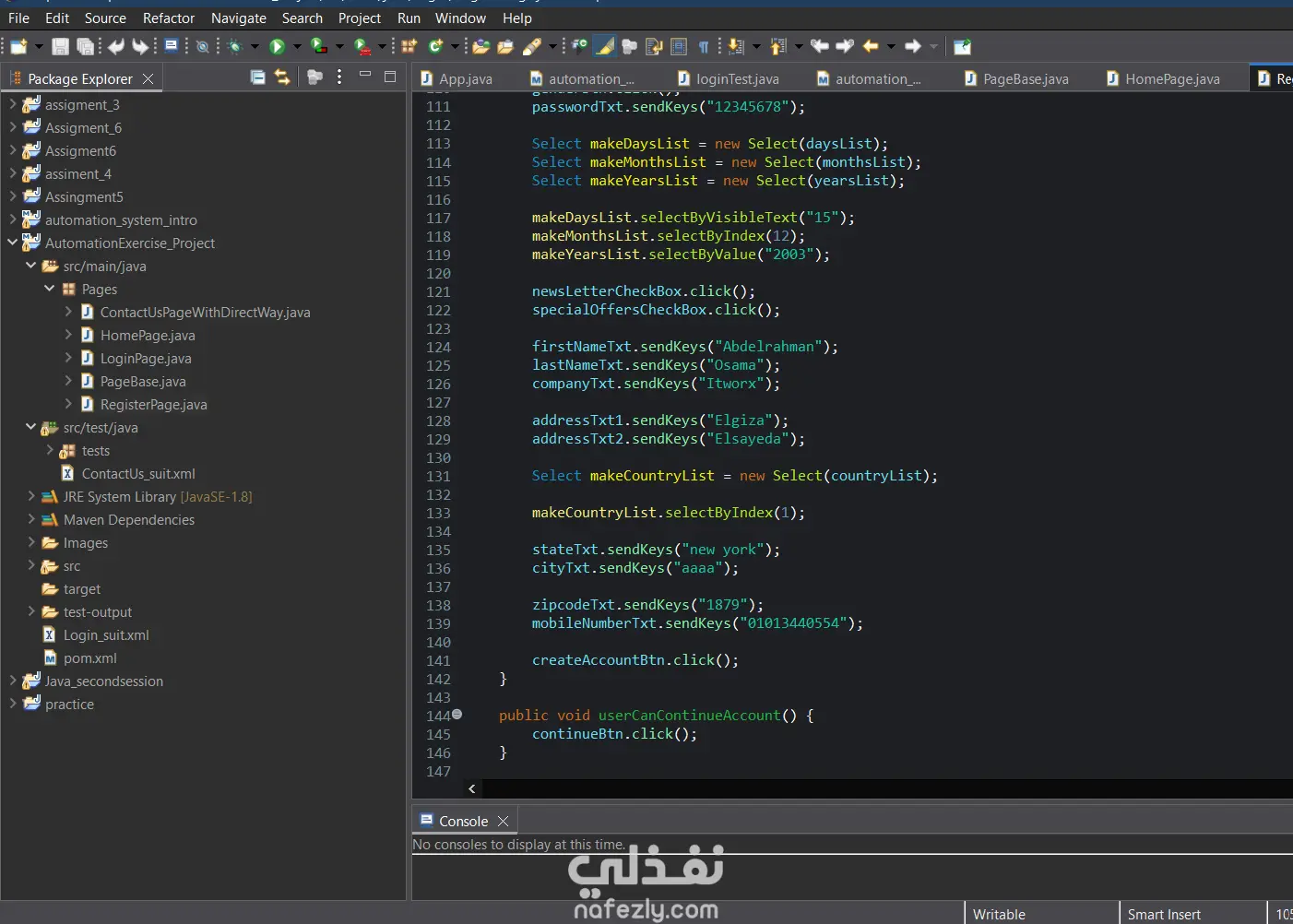
Task: Open the Refactor menu
Action: pos(168,18)
